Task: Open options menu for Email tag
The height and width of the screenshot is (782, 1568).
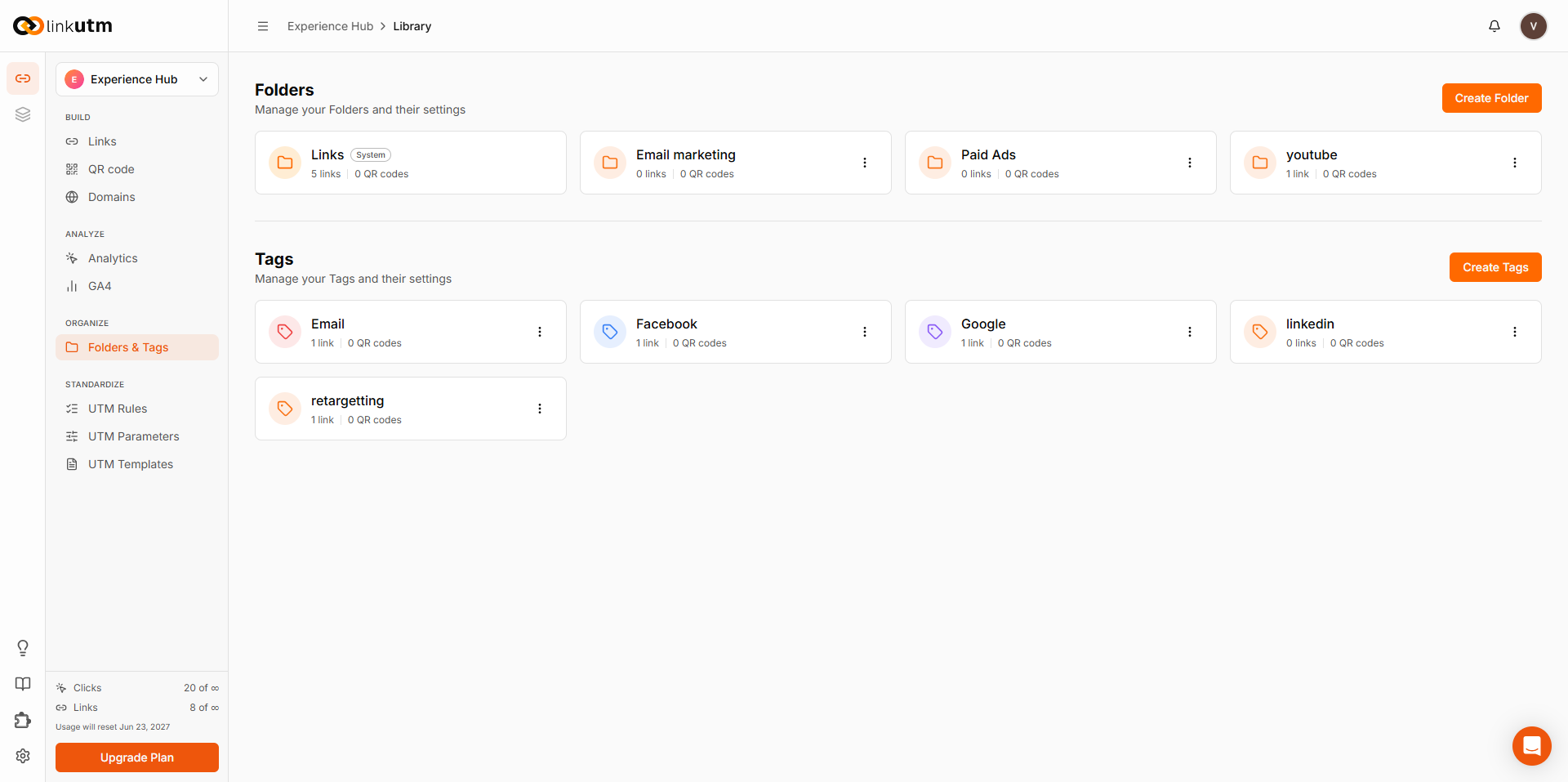Action: click(540, 332)
